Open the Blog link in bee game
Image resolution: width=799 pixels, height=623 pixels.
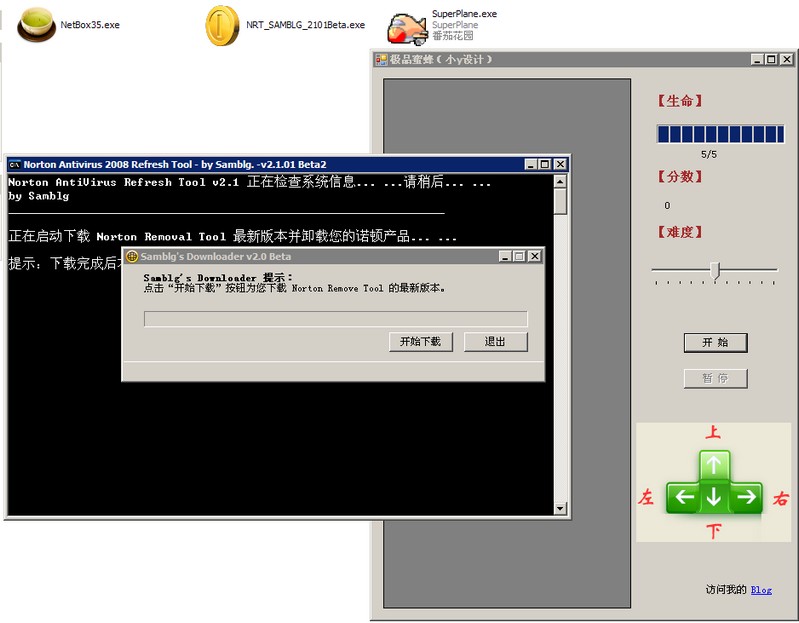click(x=761, y=590)
